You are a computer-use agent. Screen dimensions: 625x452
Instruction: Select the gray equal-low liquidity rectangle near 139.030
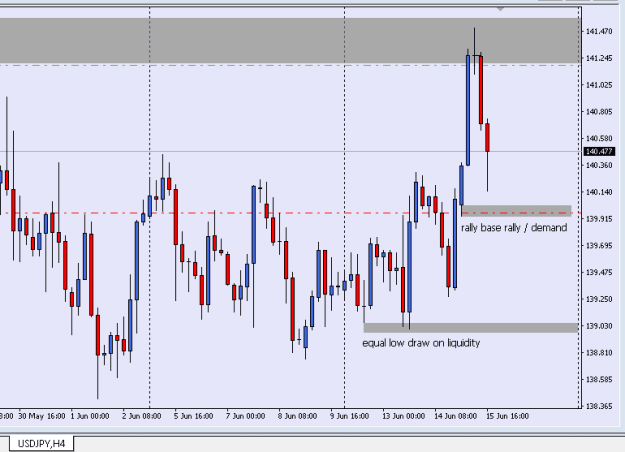[471, 328]
